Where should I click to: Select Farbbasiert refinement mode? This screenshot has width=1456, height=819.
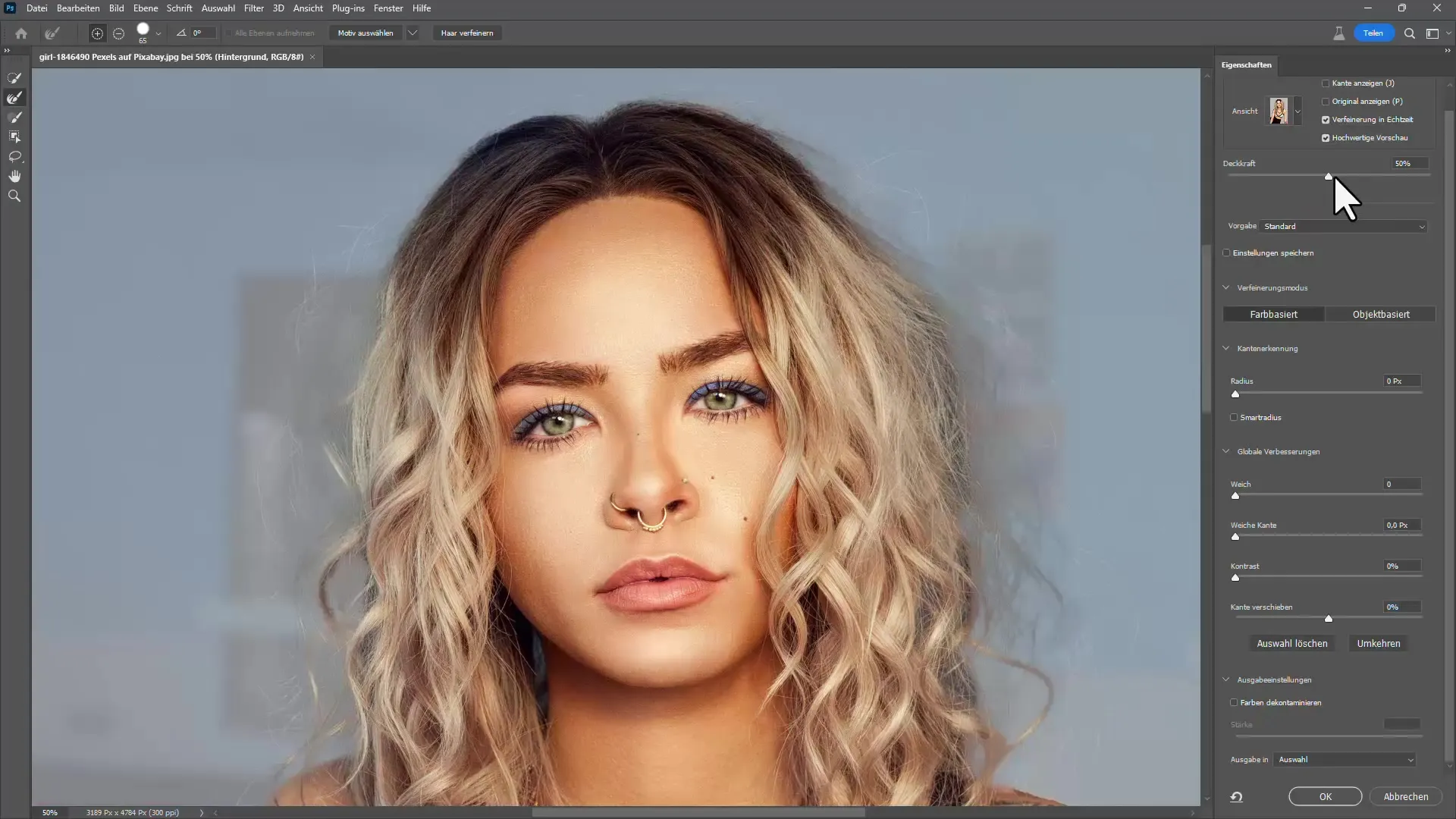(1273, 315)
